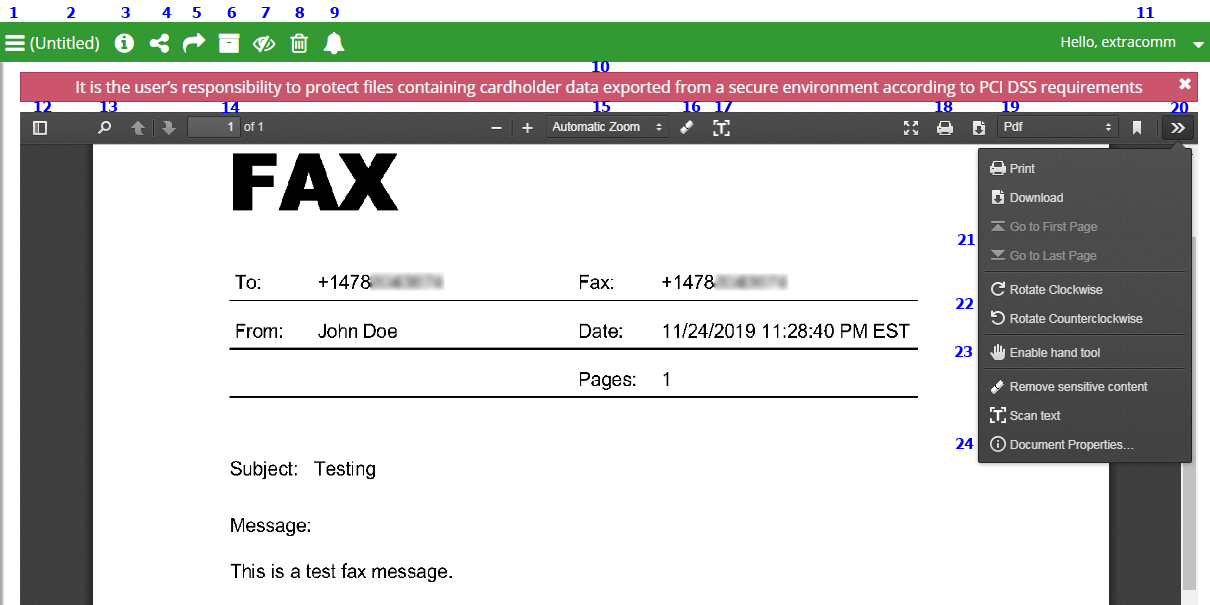1210x605 pixels.
Task: Open the hamburger main menu
Action: 14,43
